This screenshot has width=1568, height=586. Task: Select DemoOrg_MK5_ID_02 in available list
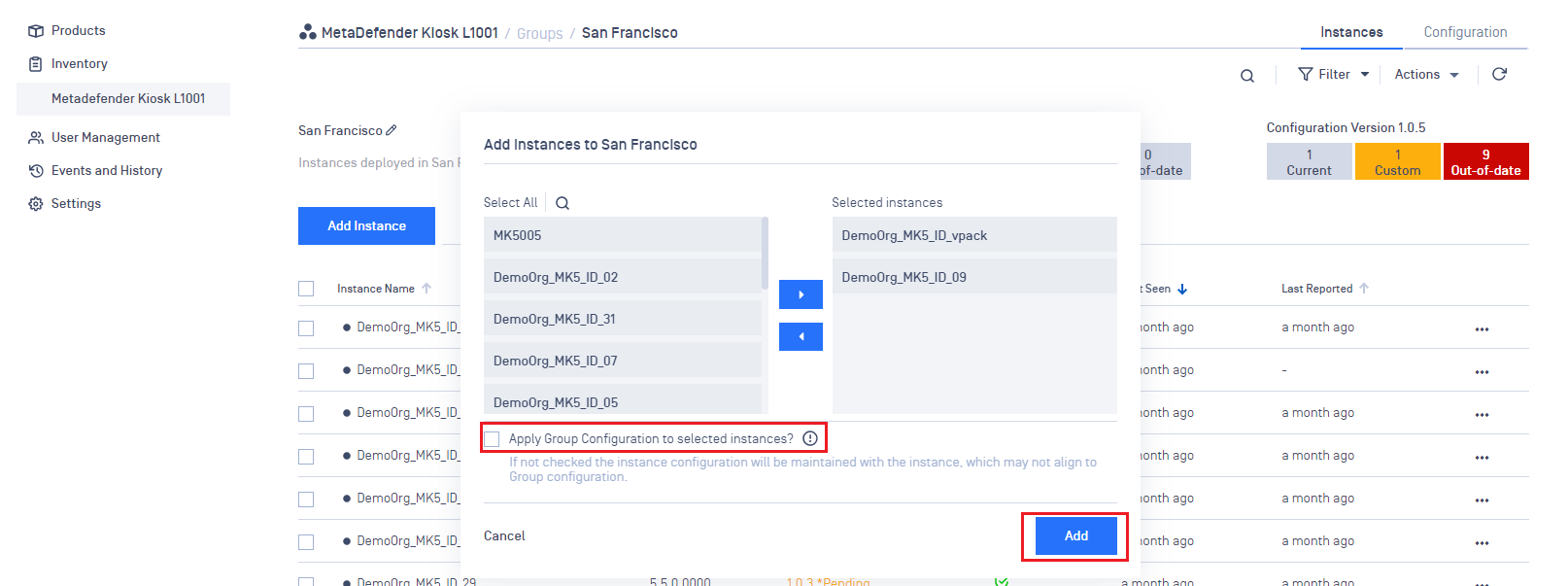[623, 277]
